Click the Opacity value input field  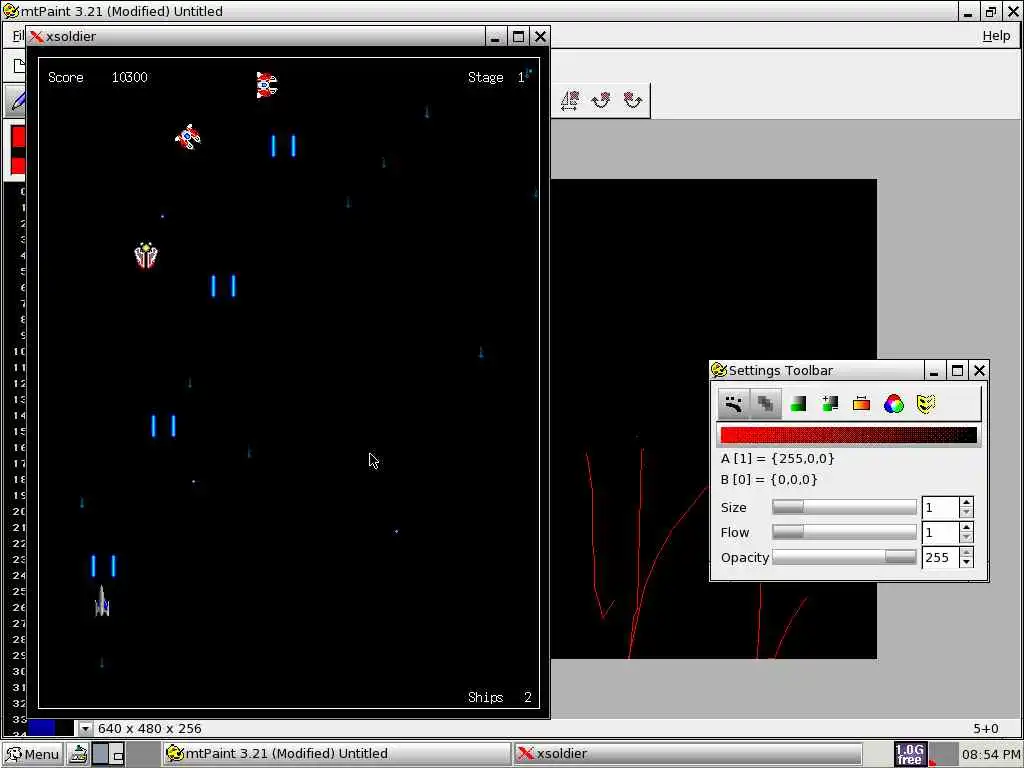click(940, 557)
